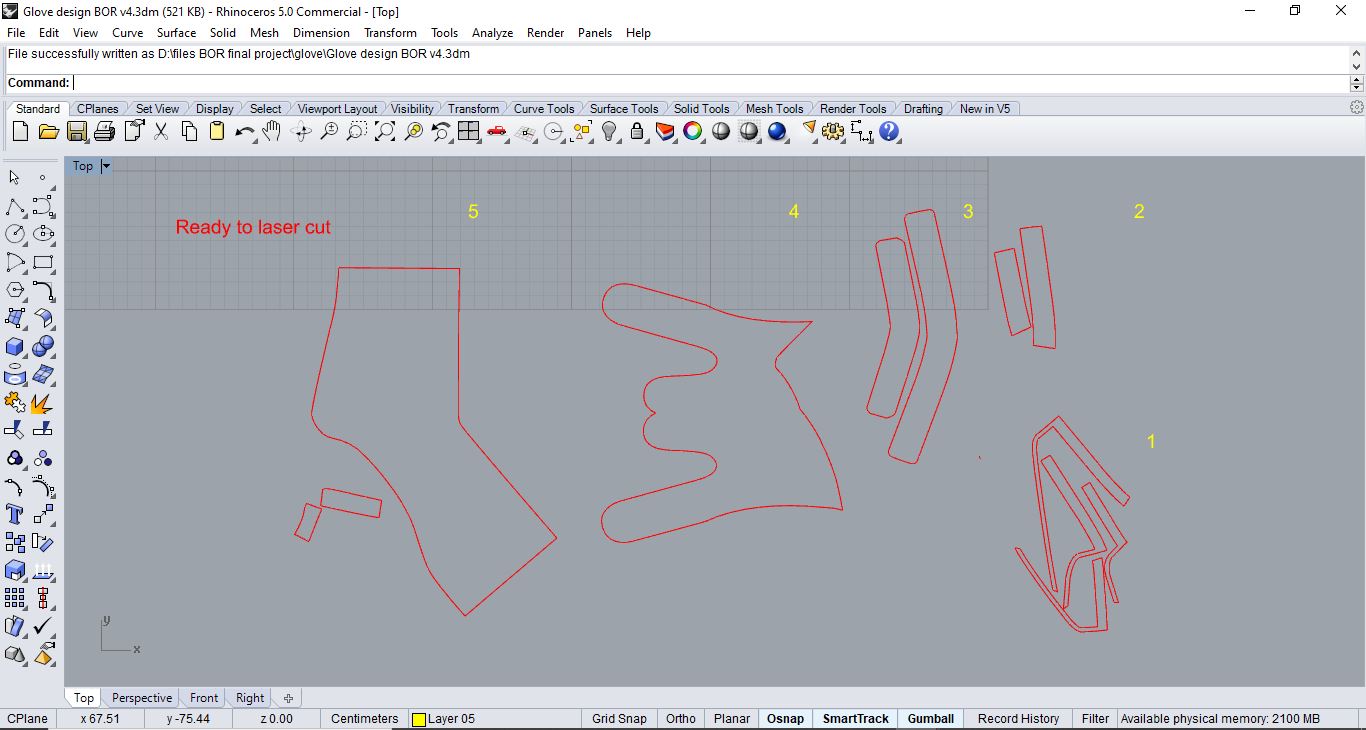Select the Box solid tool
Screen dimensions: 1366x730
(x=15, y=346)
